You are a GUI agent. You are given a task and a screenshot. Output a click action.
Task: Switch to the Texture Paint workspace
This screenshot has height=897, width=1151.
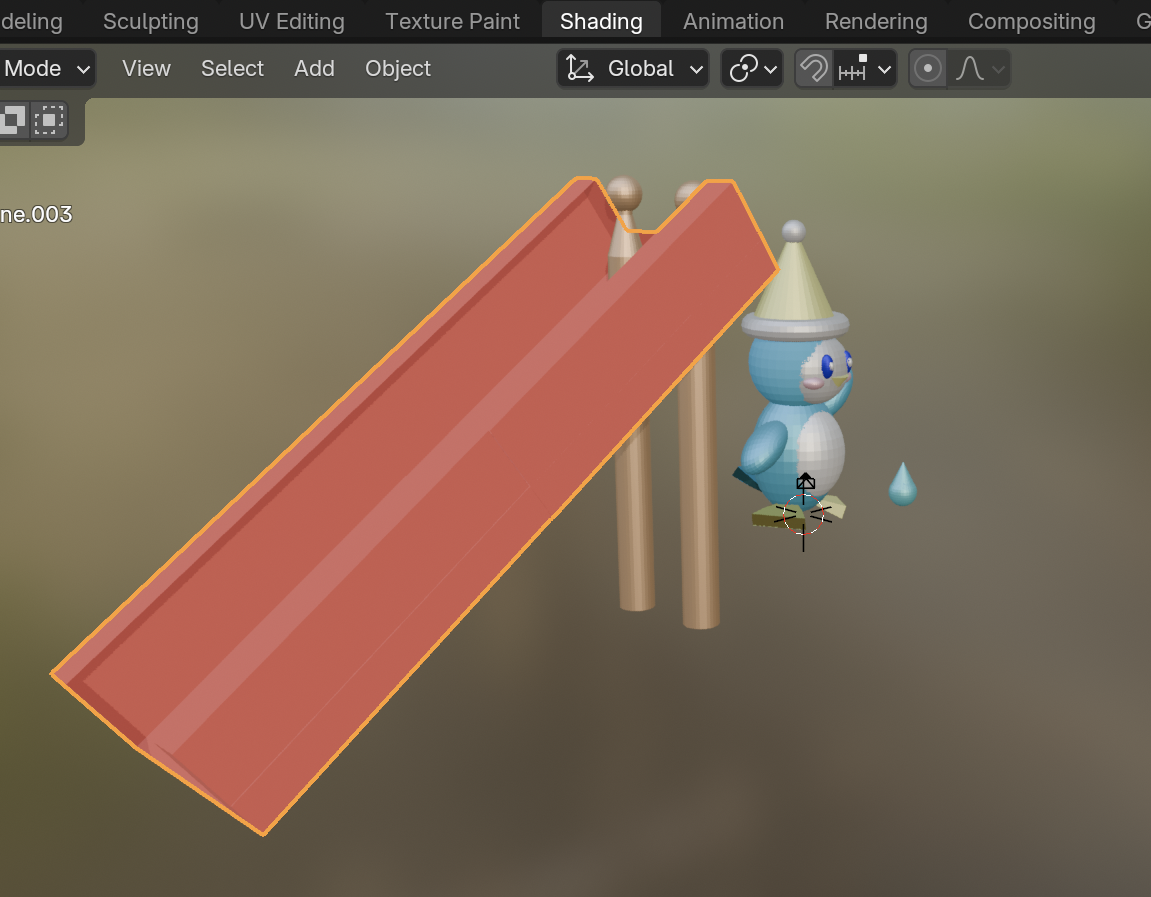tap(452, 21)
